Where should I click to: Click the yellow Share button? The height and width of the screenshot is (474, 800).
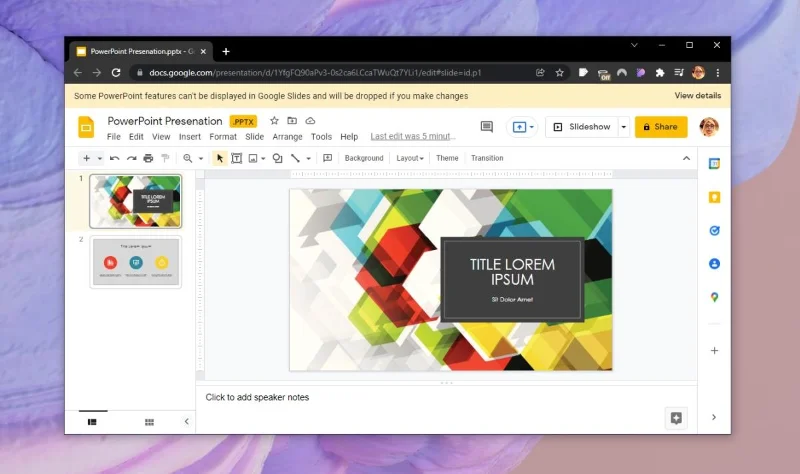point(661,127)
